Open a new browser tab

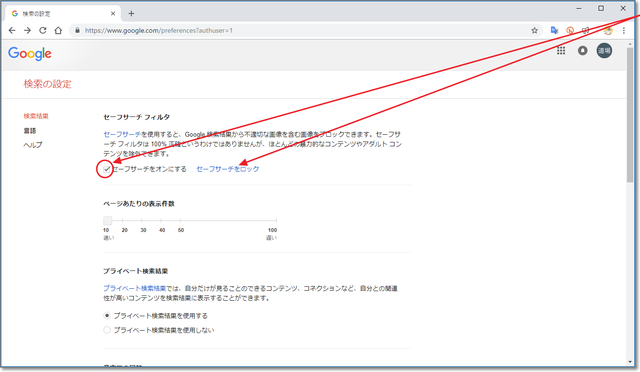point(131,13)
